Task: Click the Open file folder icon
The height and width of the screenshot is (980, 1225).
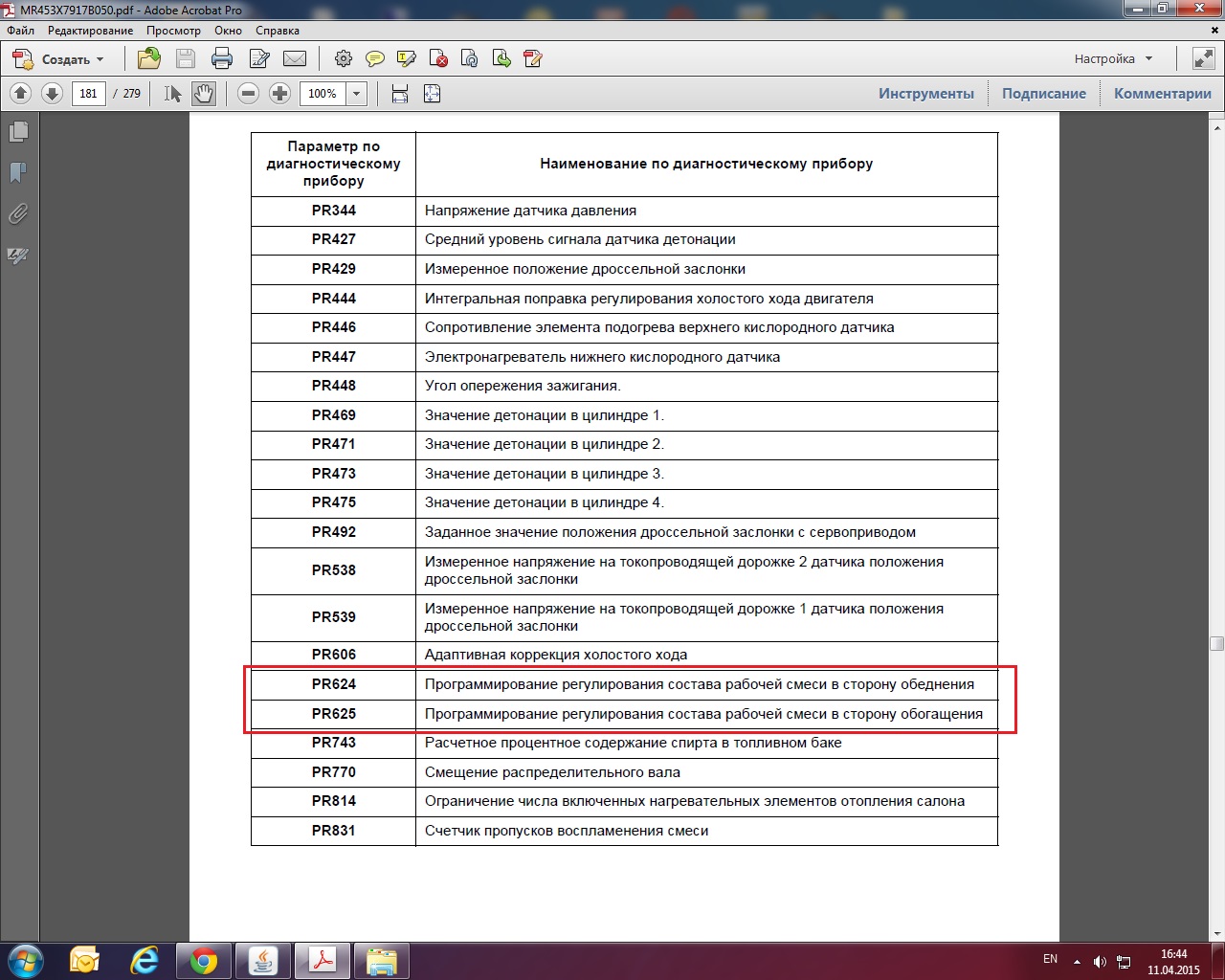Action: 149,59
